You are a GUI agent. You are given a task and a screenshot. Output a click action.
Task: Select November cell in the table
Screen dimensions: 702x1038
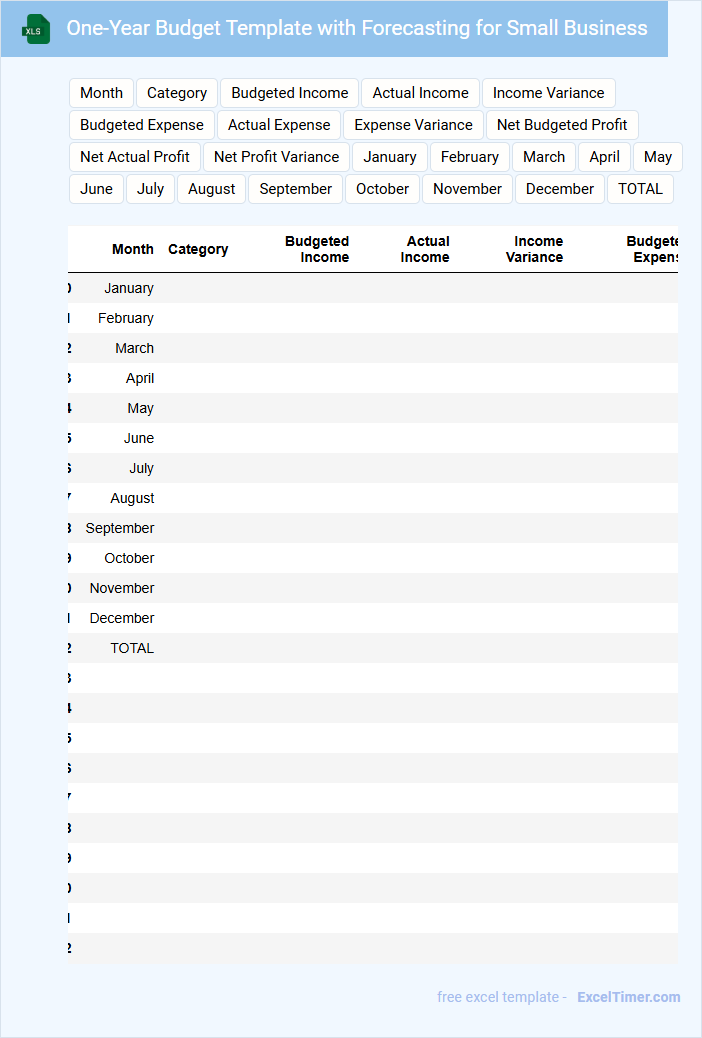coord(122,588)
